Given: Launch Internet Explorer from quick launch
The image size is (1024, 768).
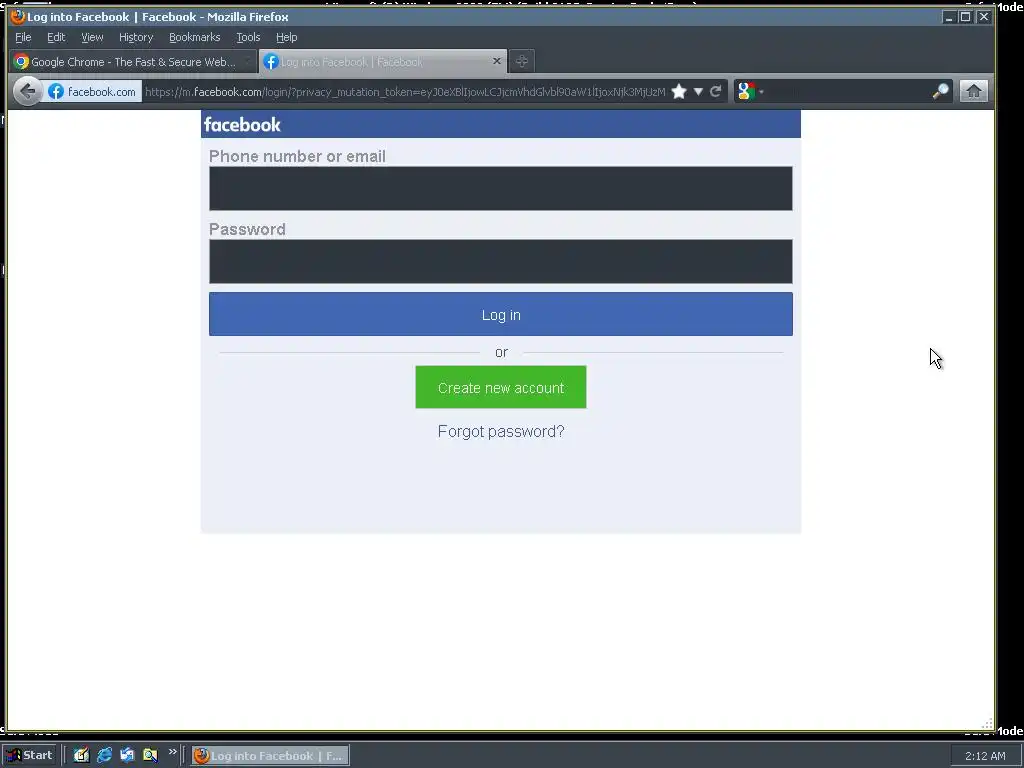Looking at the screenshot, I should tap(104, 756).
